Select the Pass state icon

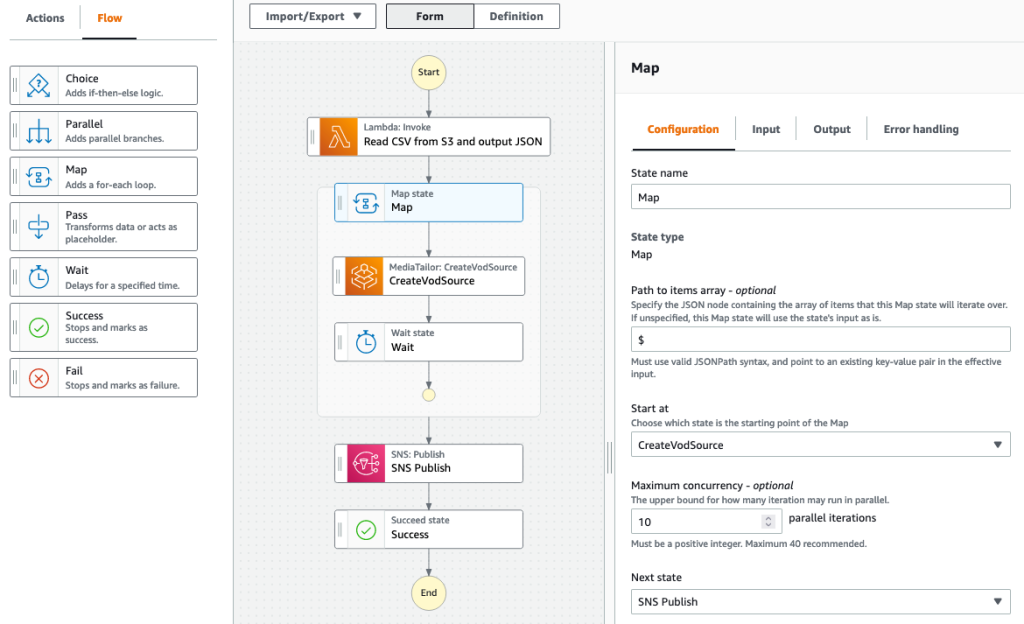click(x=38, y=226)
